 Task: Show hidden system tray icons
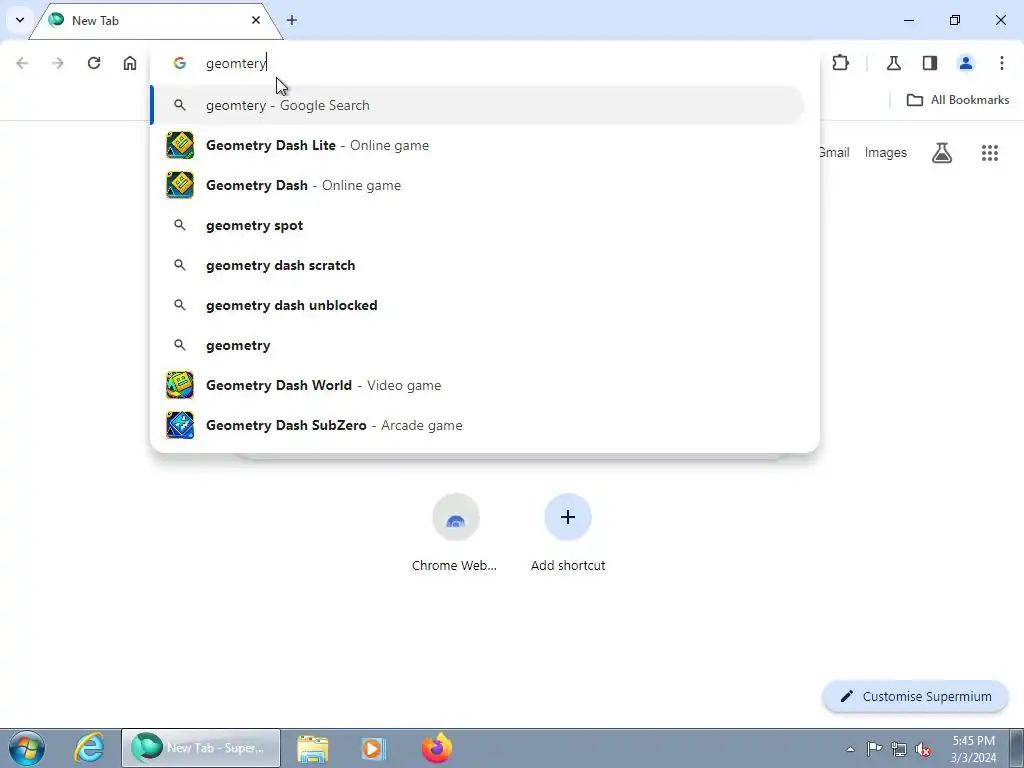click(x=850, y=749)
